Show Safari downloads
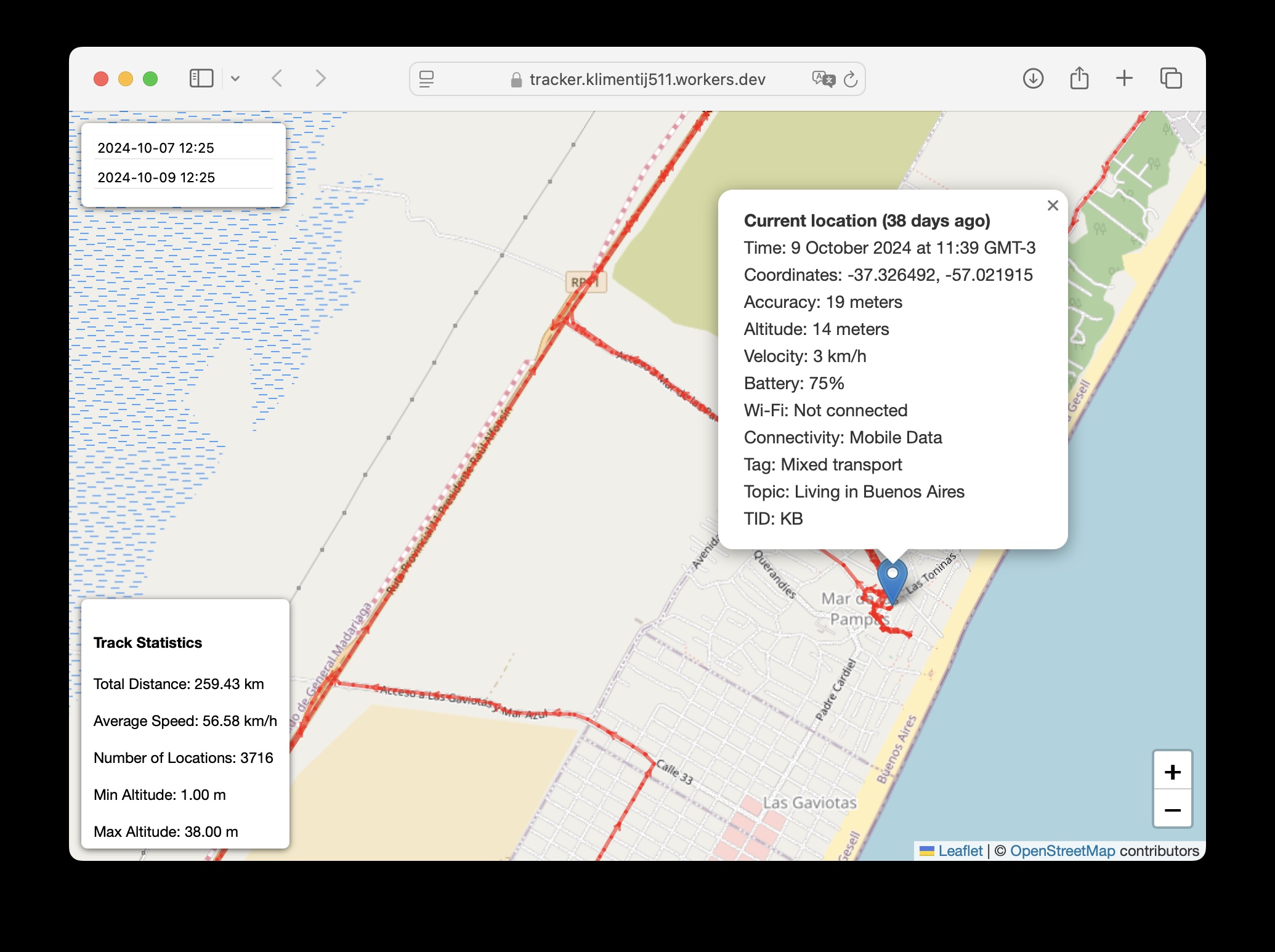Viewport: 1275px width, 952px height. pyautogui.click(x=1033, y=78)
